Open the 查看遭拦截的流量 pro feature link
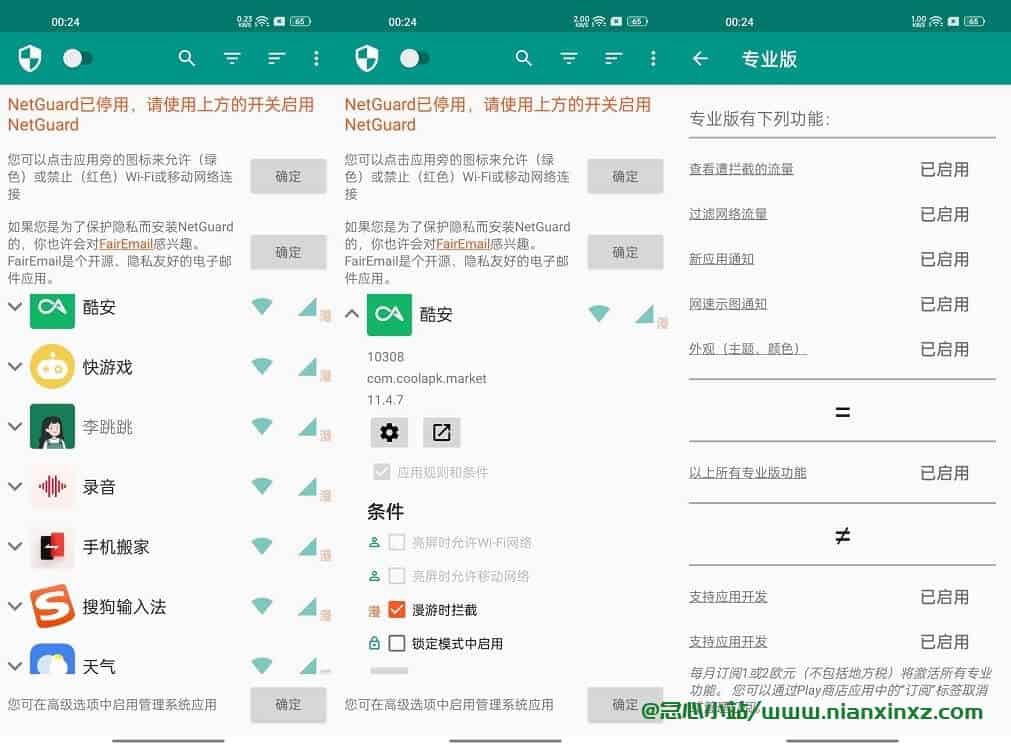Viewport: 1011px width, 749px height. point(741,170)
